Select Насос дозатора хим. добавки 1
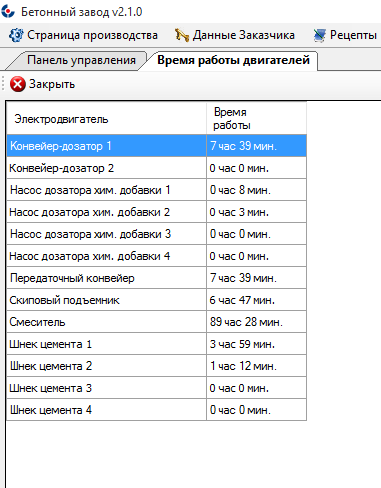This screenshot has width=381, height=488. pyautogui.click(x=156, y=190)
